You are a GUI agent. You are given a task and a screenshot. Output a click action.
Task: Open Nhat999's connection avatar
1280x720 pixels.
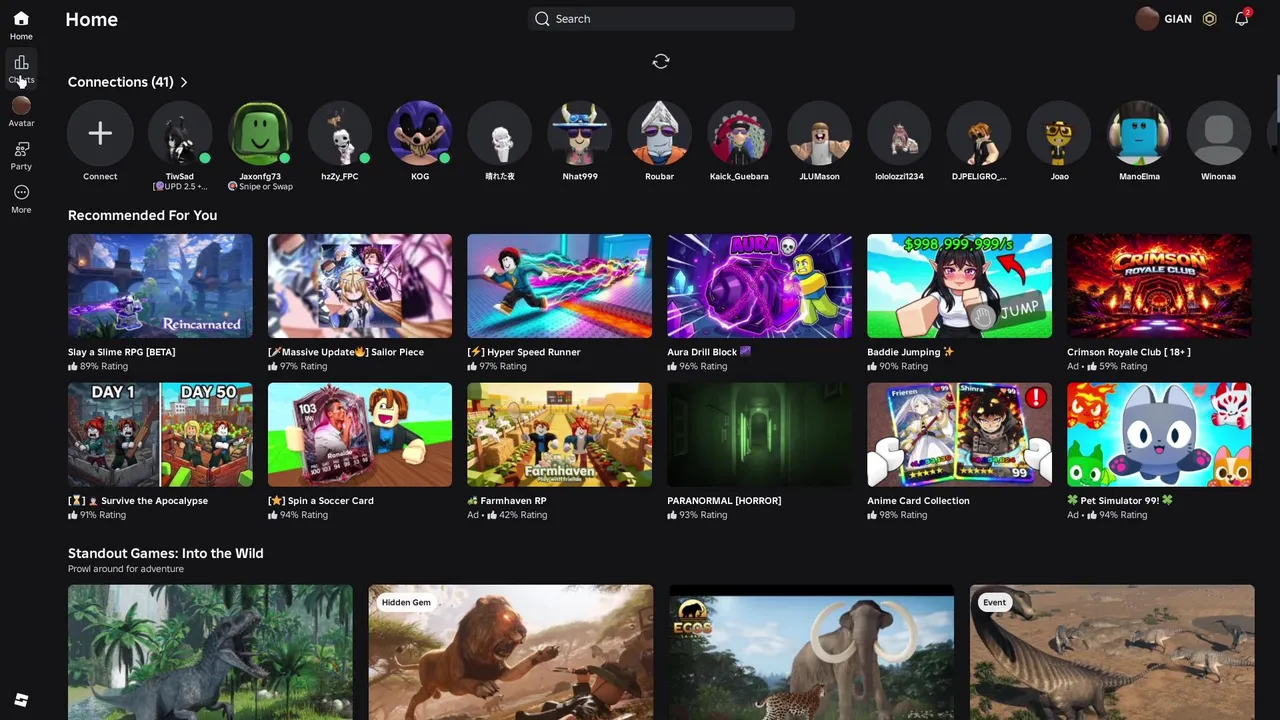[580, 133]
